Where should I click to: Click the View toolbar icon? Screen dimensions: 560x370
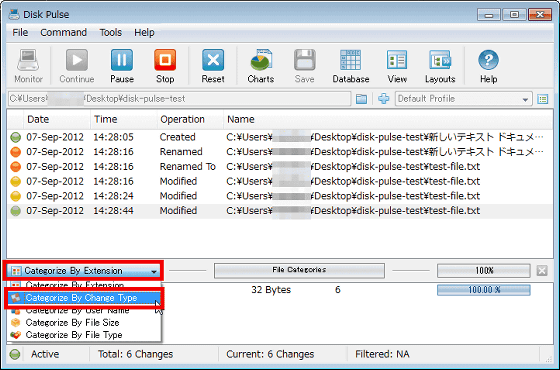397,66
